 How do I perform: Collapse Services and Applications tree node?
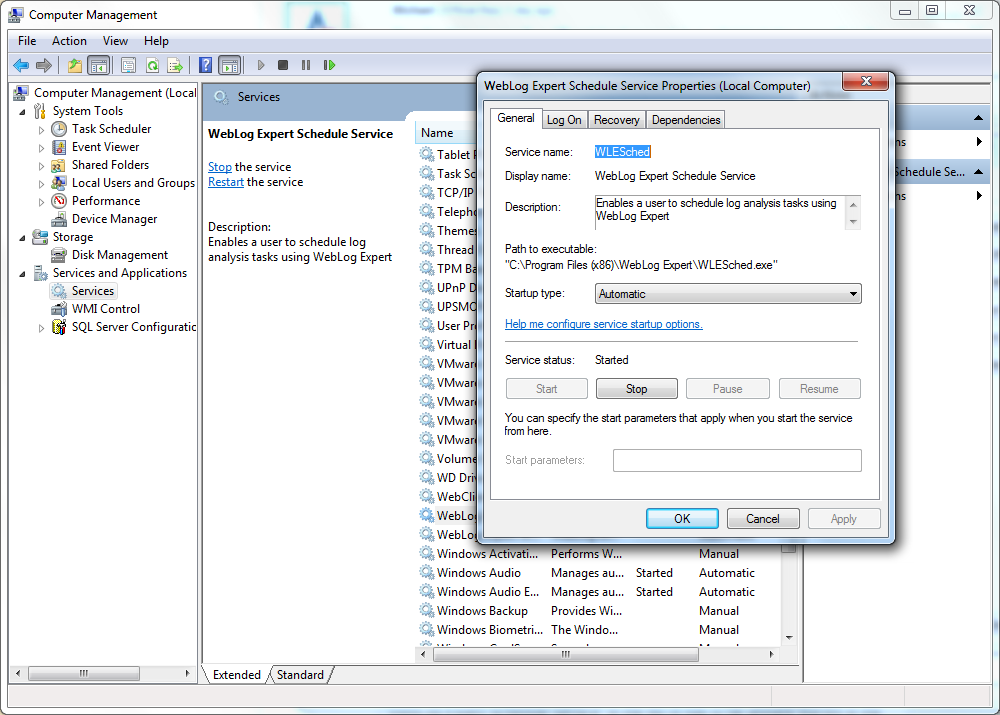point(22,274)
